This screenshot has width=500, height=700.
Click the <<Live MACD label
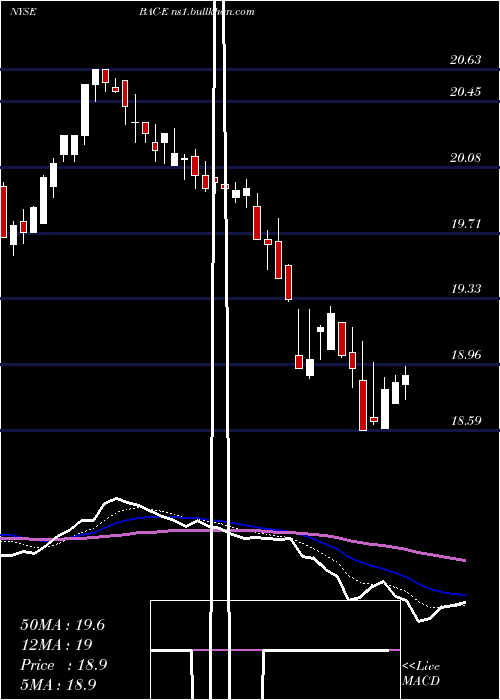(x=421, y=673)
